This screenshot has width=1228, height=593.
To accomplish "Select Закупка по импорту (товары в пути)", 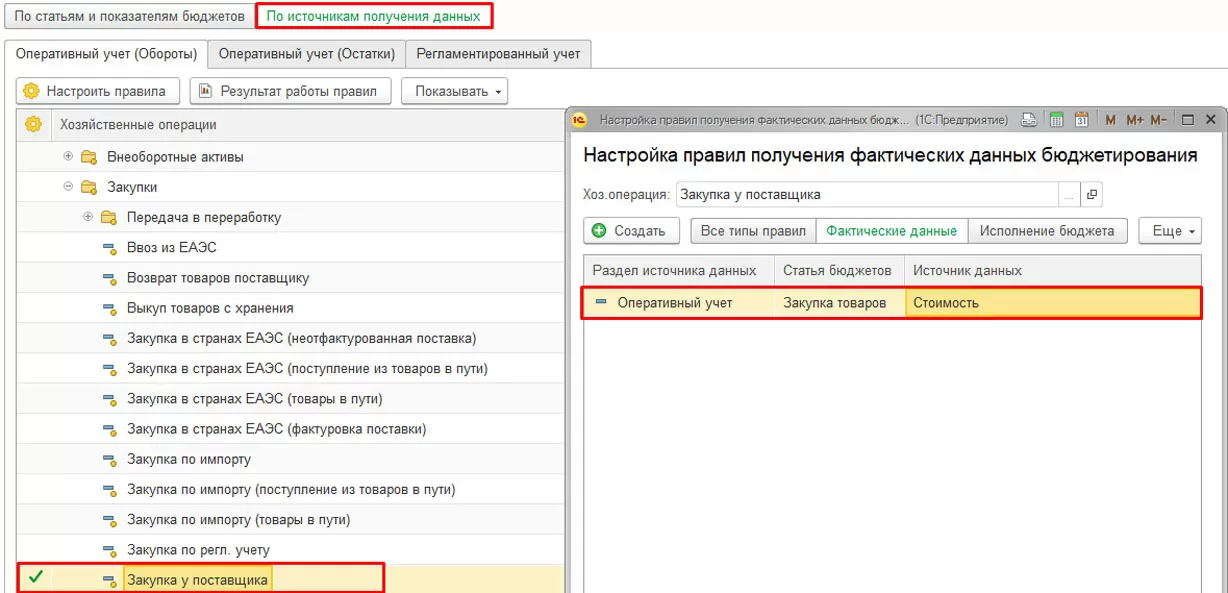I will [238, 520].
